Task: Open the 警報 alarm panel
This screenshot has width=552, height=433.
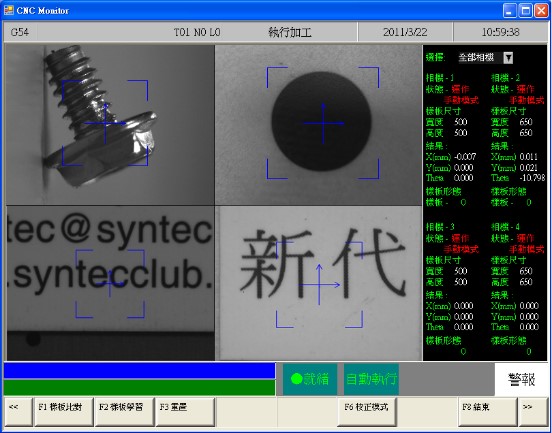Action: coord(521,379)
